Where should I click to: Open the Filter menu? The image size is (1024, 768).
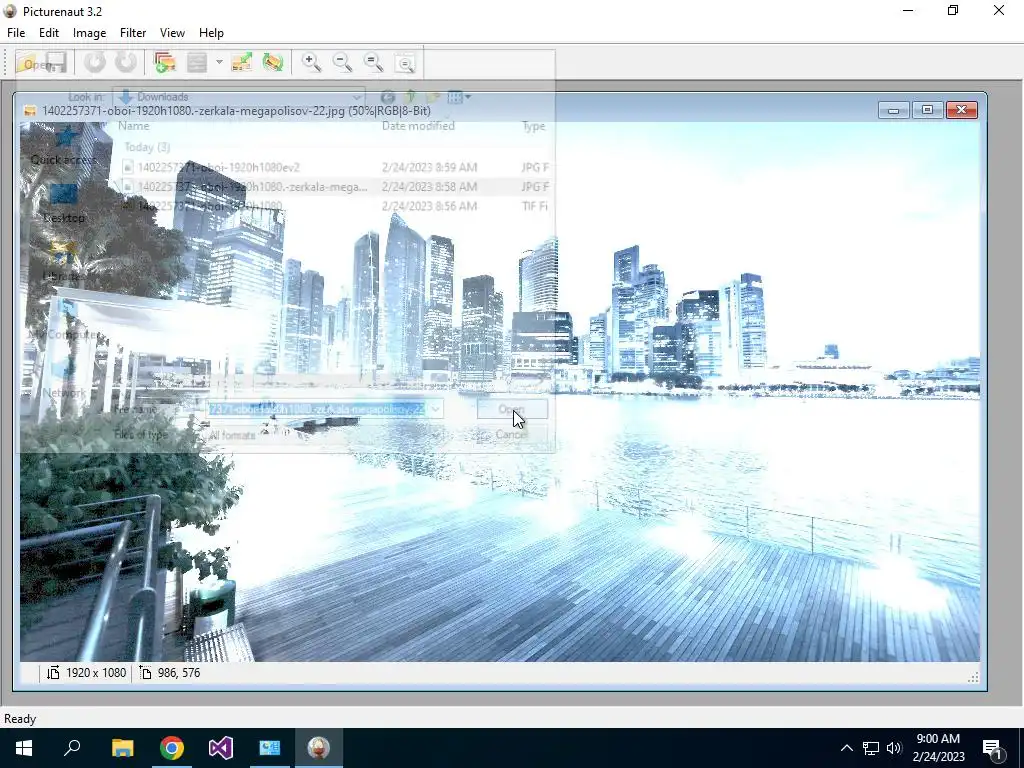pyautogui.click(x=133, y=33)
